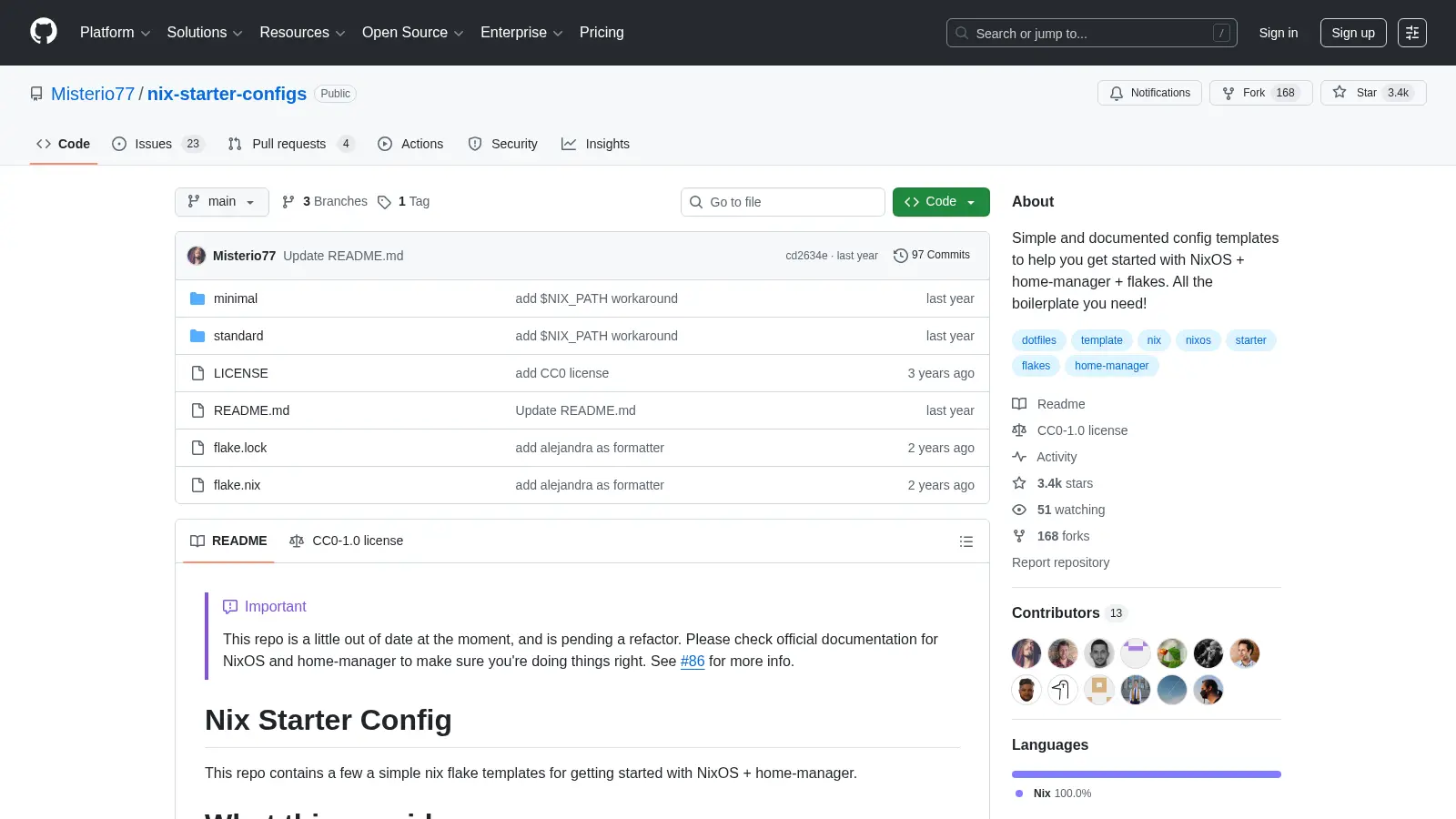Focus the Go to file input
1456x819 pixels.
tap(783, 202)
